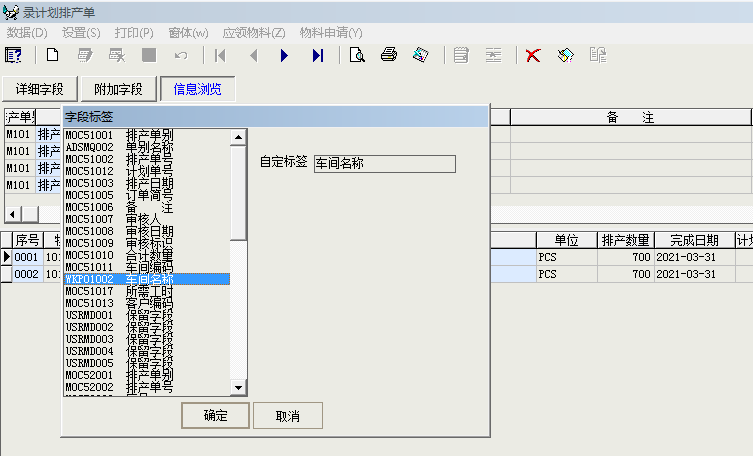Switch to the 附加字段 tab
This screenshot has height=456, width=753.
point(118,89)
